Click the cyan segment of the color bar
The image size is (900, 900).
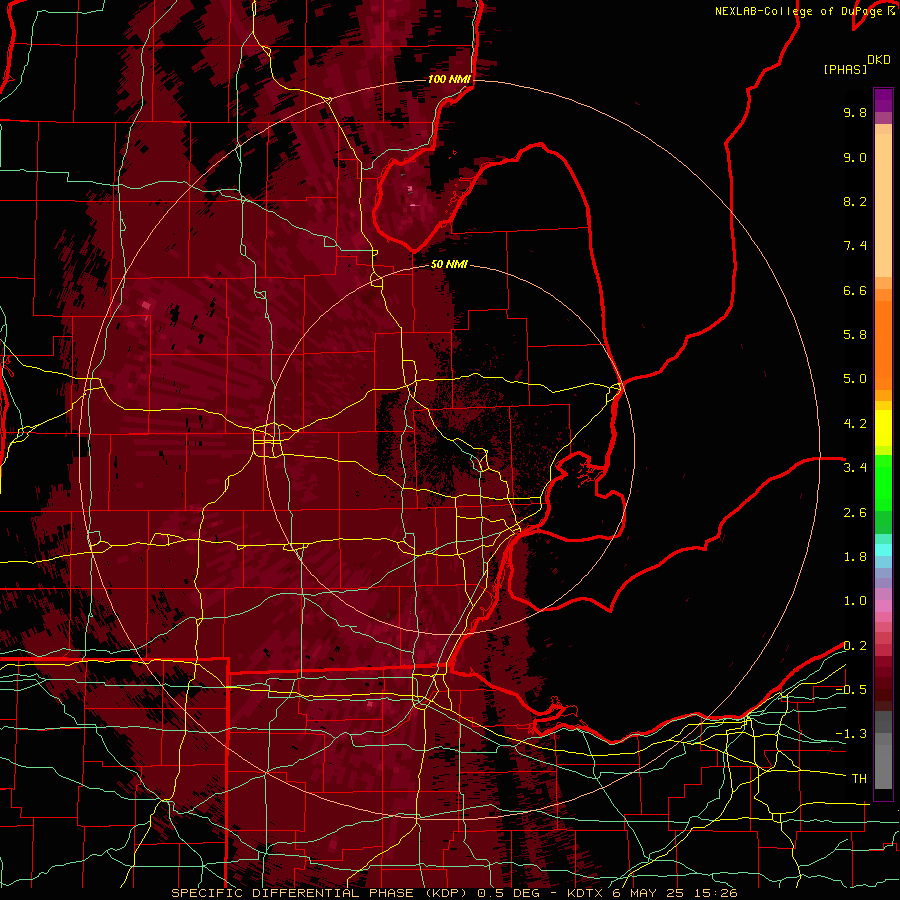click(883, 550)
